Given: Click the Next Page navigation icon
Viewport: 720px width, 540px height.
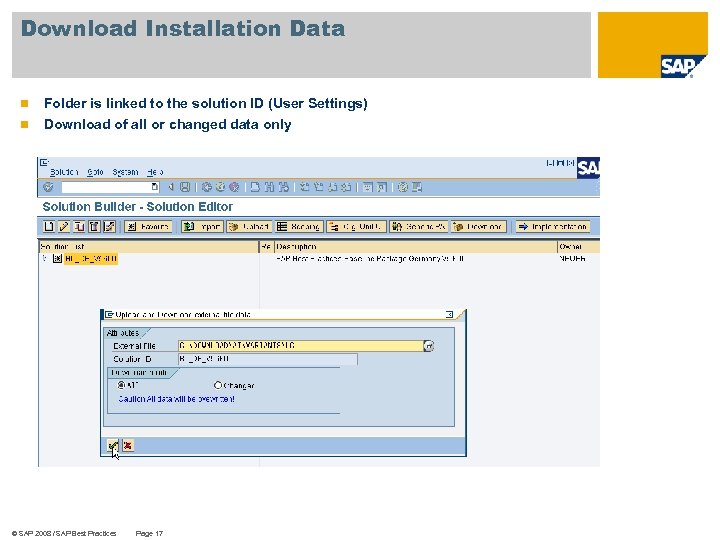Looking at the screenshot, I should click(x=333, y=187).
